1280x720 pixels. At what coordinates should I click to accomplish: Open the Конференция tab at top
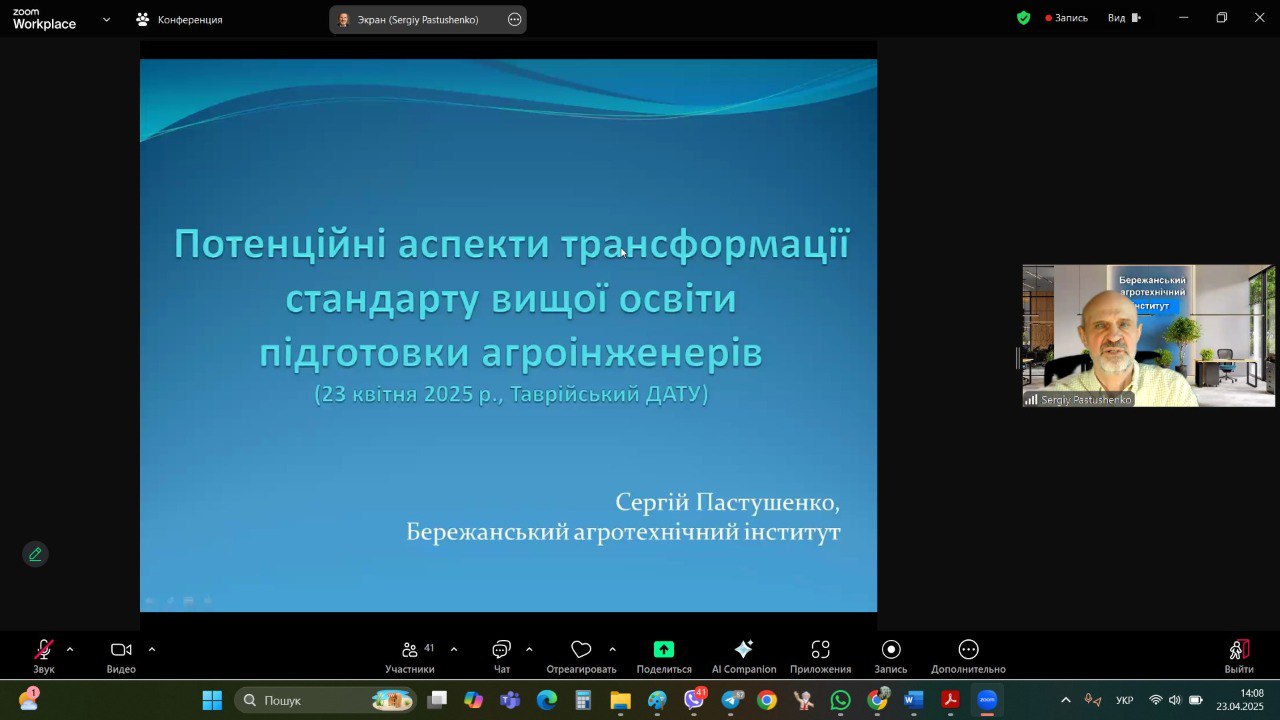tap(180, 19)
